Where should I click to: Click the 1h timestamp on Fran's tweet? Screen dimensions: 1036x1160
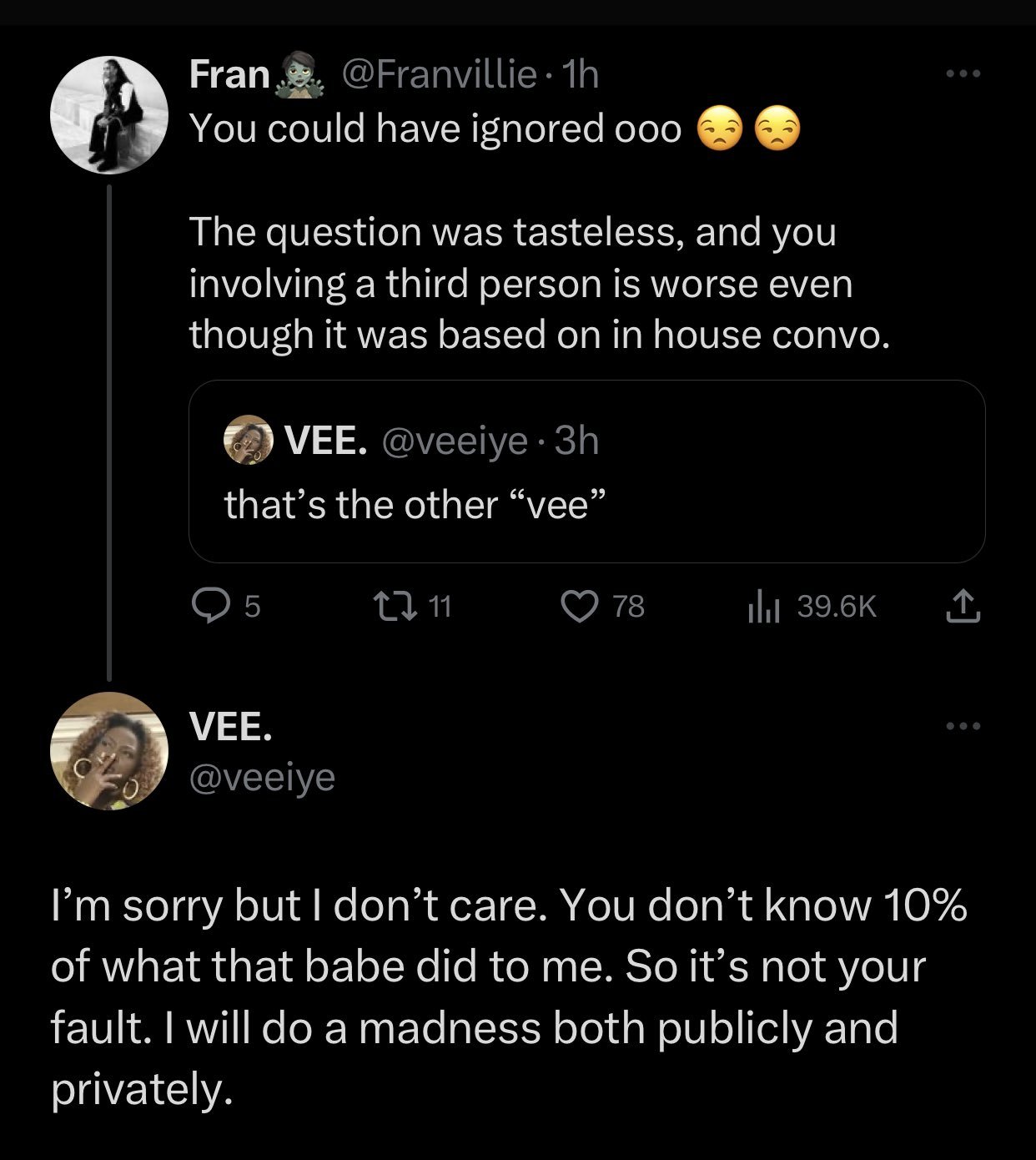(581, 76)
